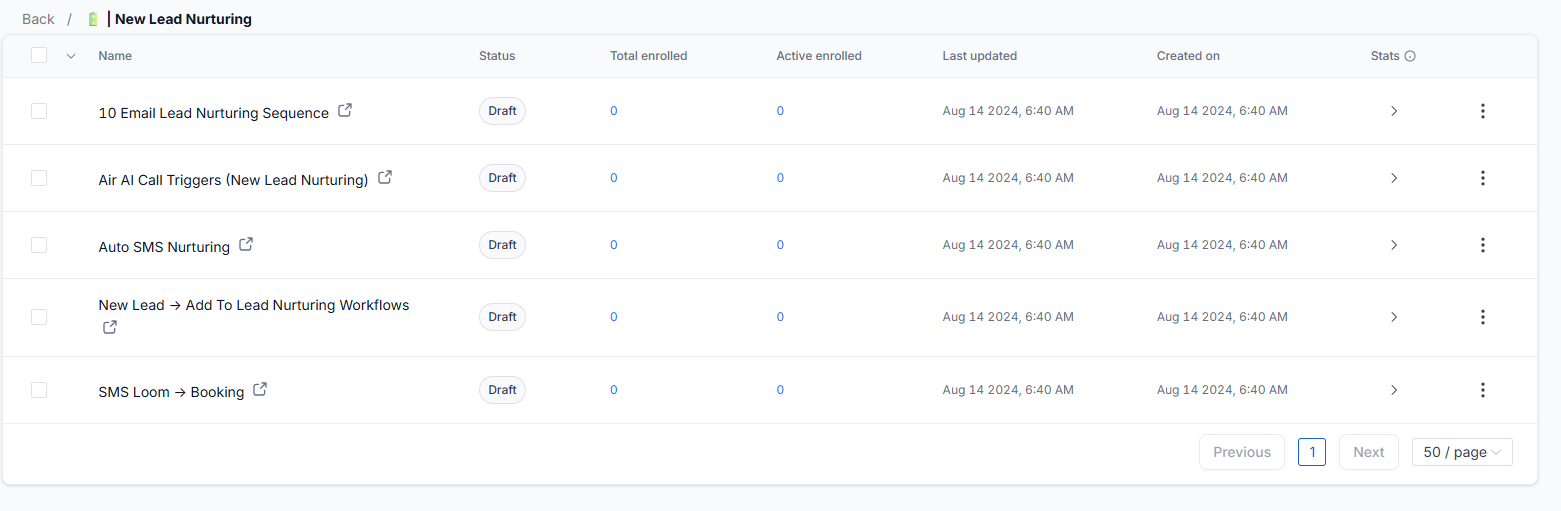
Task: Click Active enrolled count for Auto SMS Nurturing
Action: (780, 245)
